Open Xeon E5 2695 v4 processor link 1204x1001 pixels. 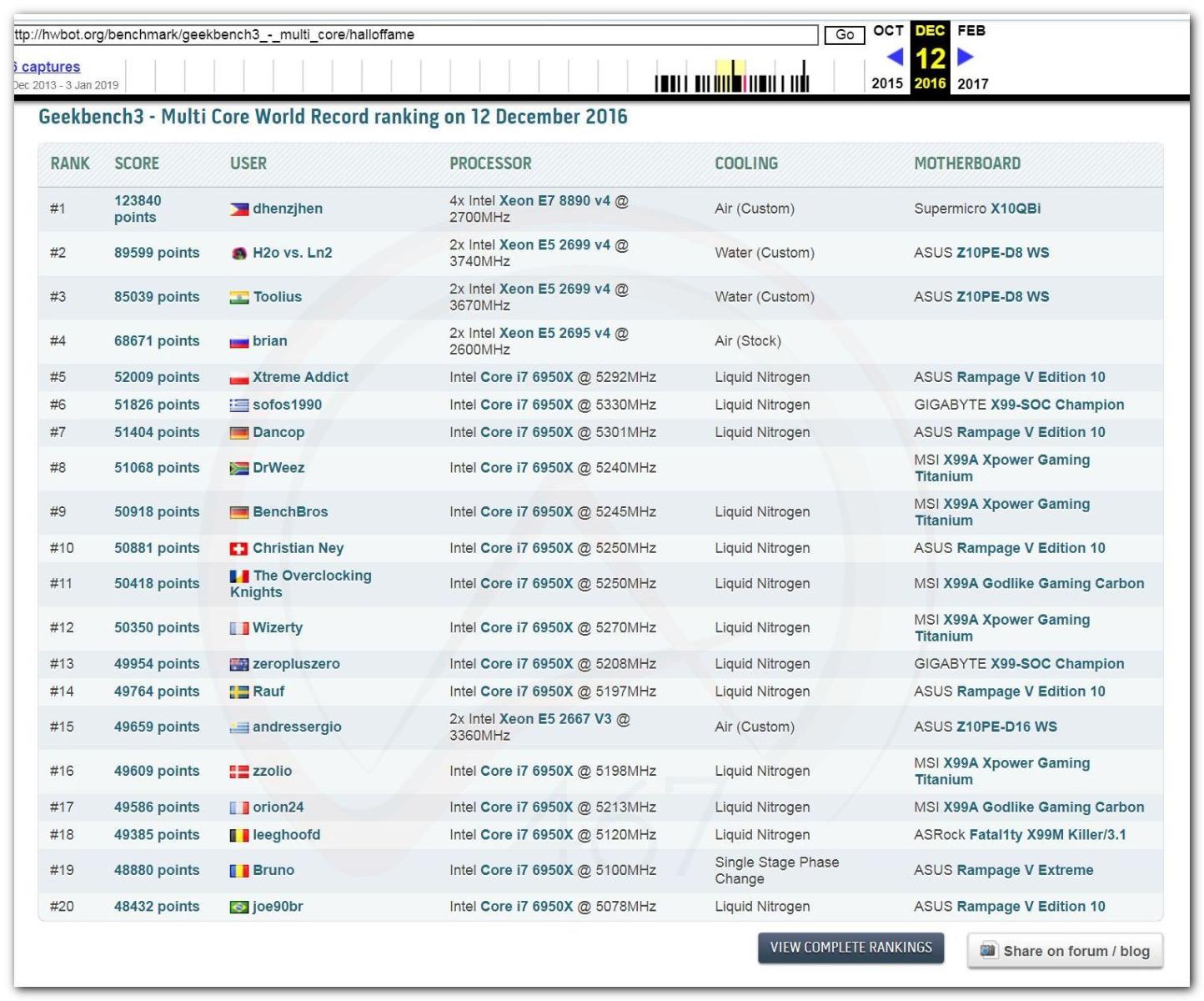[x=554, y=334]
